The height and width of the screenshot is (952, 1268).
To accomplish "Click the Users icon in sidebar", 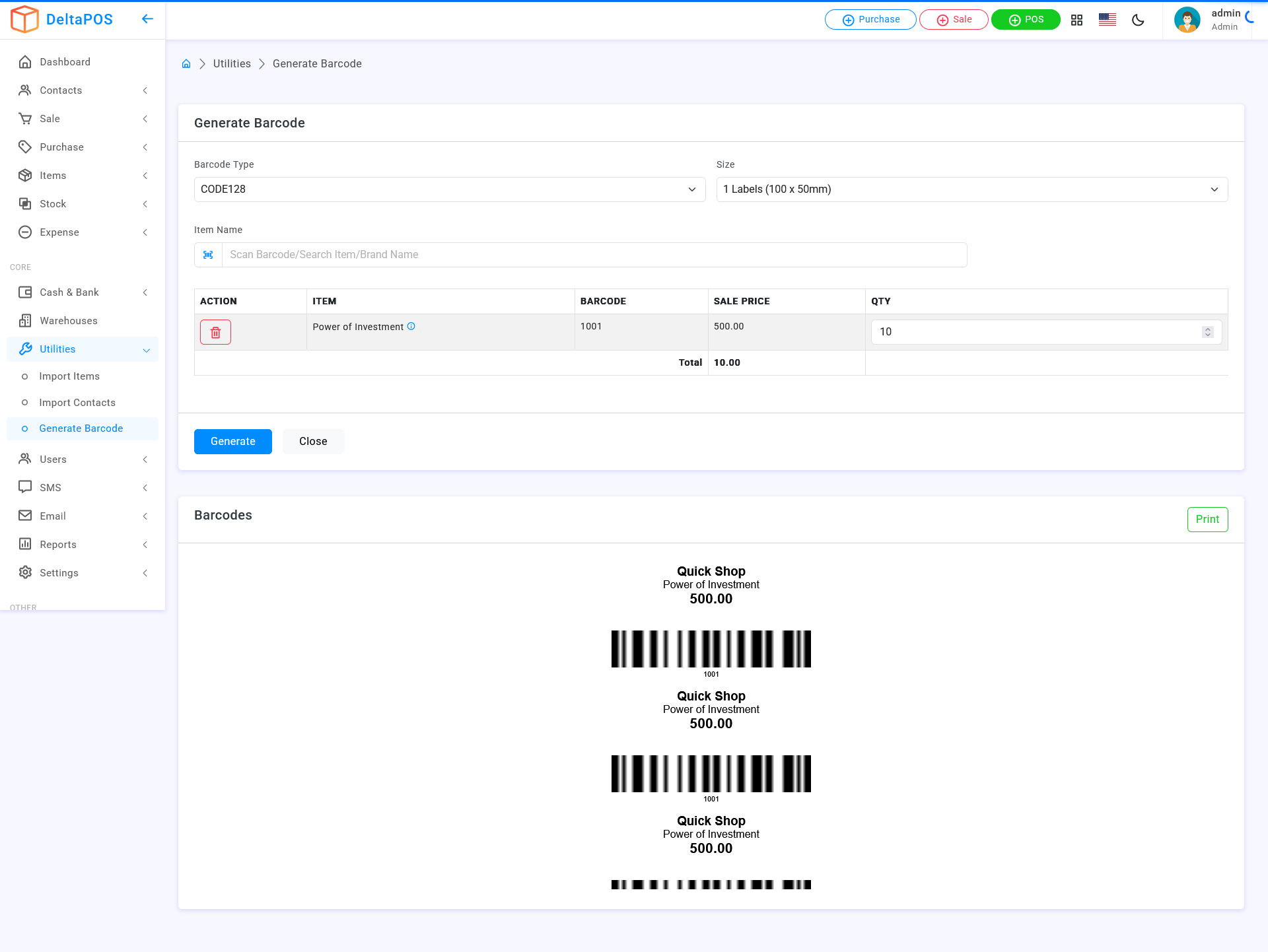I will tap(25, 459).
